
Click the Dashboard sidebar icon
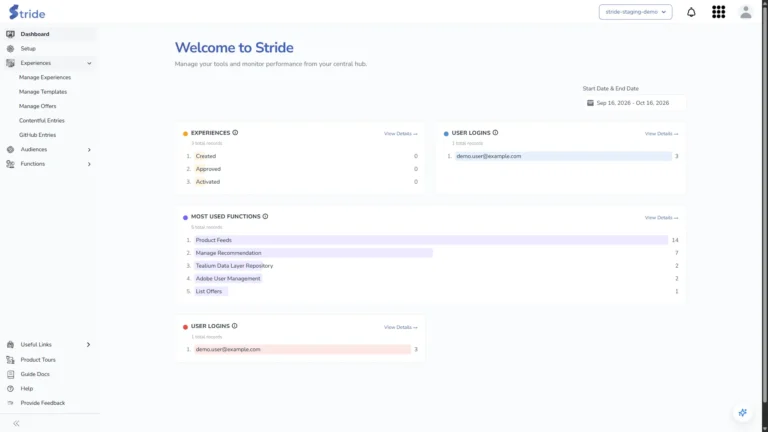10,34
